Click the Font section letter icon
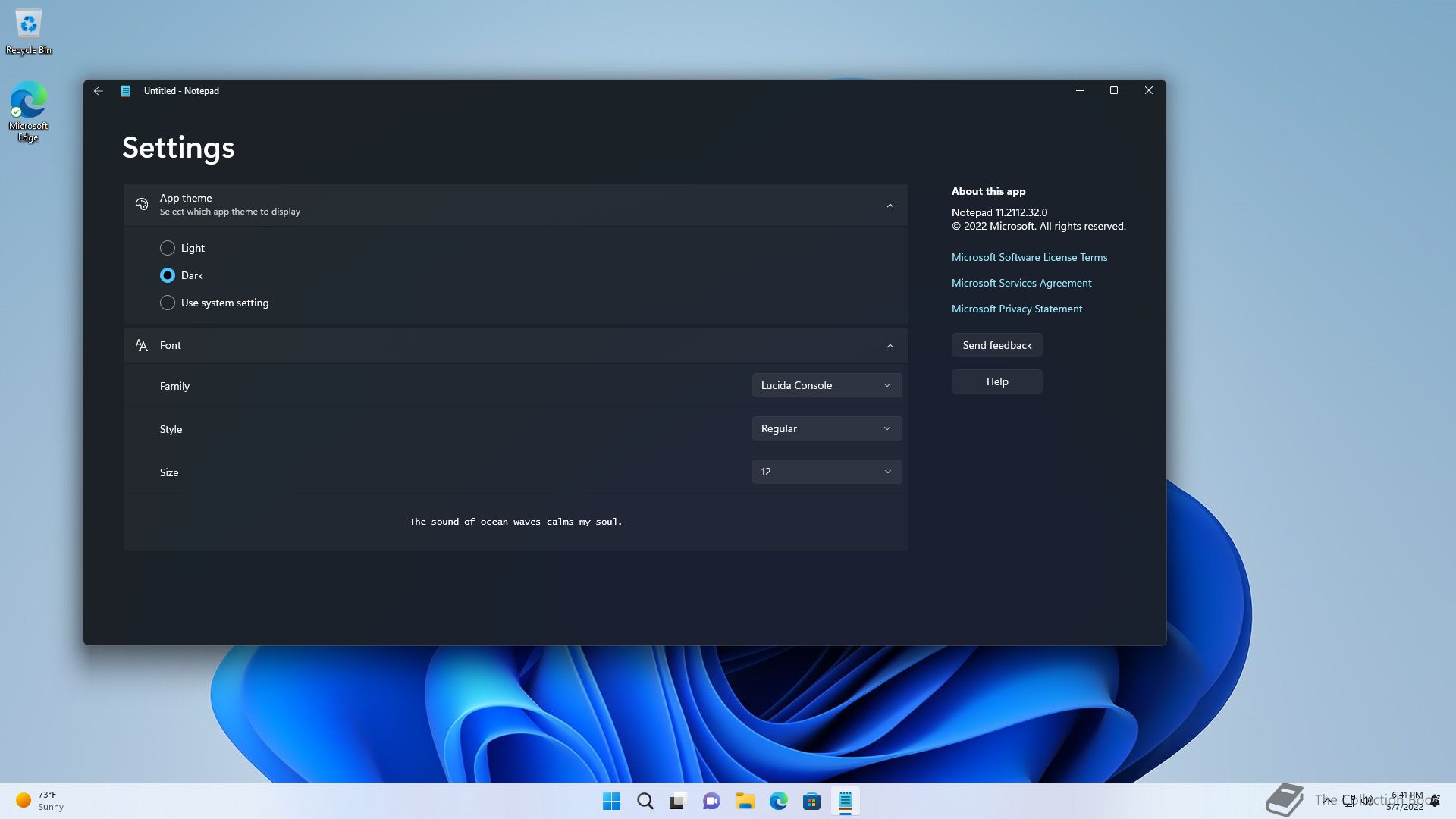Screen dimensions: 1456x819 (x=142, y=345)
